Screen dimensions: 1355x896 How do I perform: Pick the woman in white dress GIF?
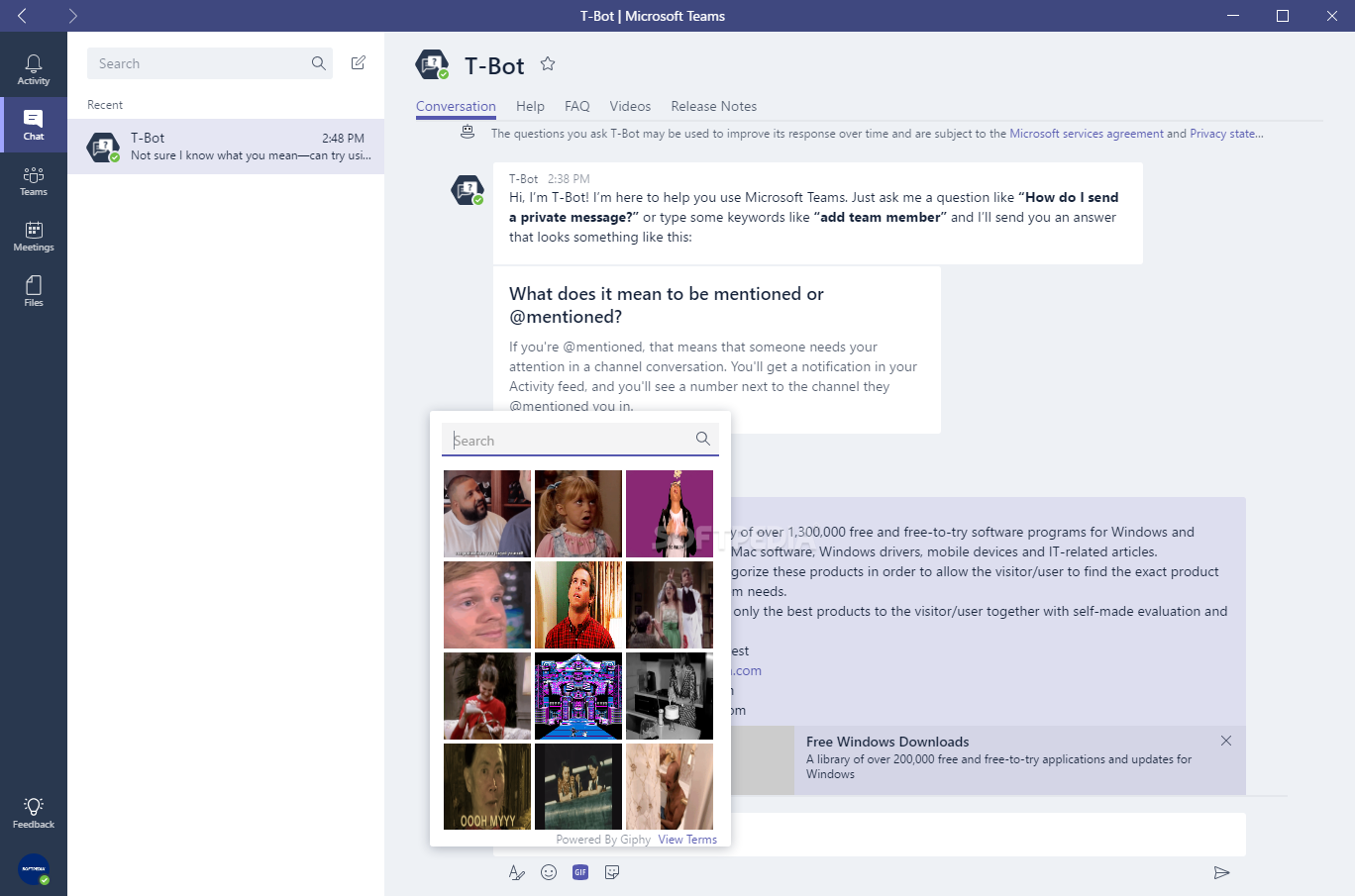click(670, 605)
